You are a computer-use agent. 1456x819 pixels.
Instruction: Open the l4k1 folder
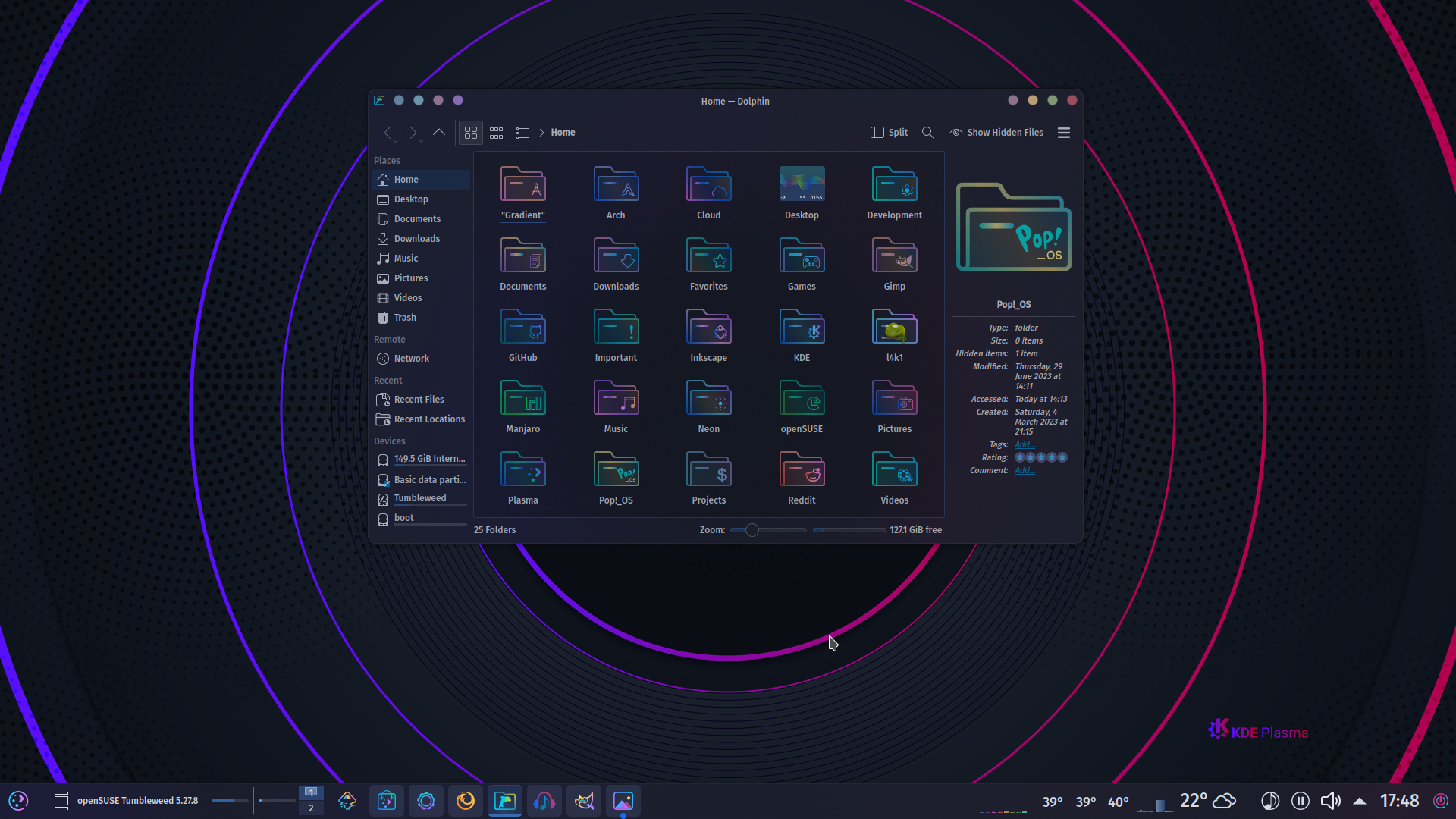894,335
